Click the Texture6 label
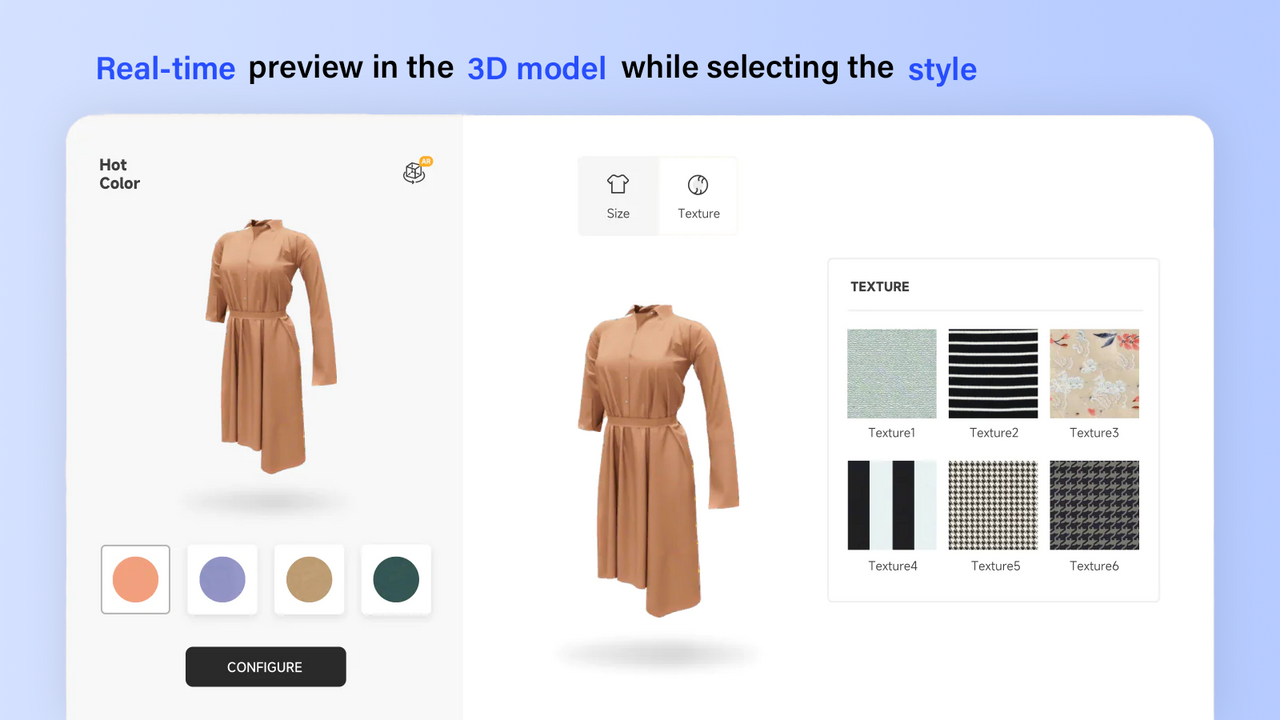 coord(1094,566)
